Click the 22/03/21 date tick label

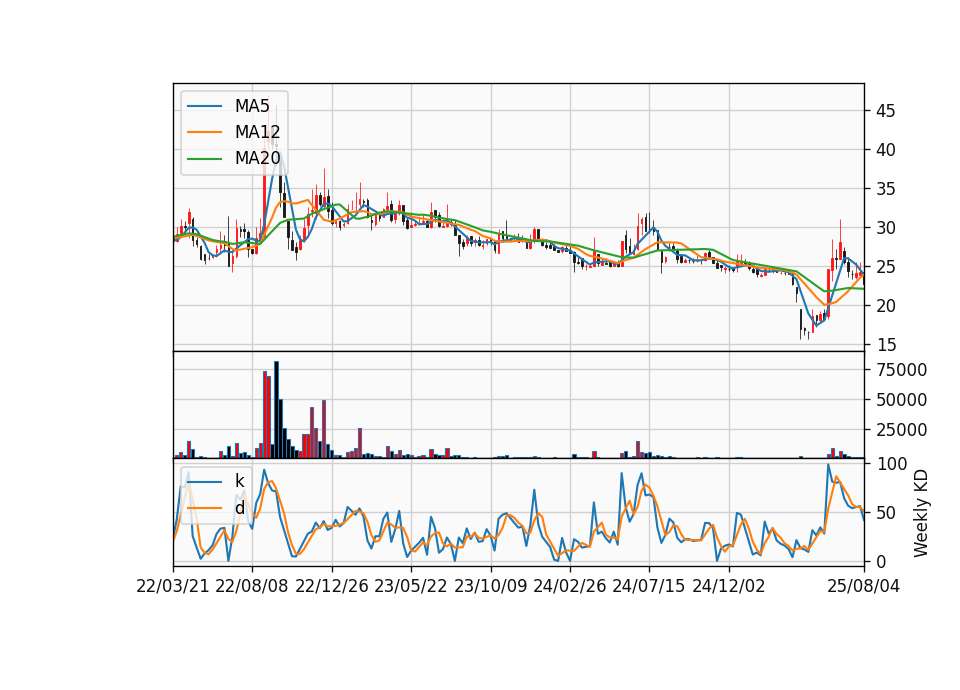point(173,586)
